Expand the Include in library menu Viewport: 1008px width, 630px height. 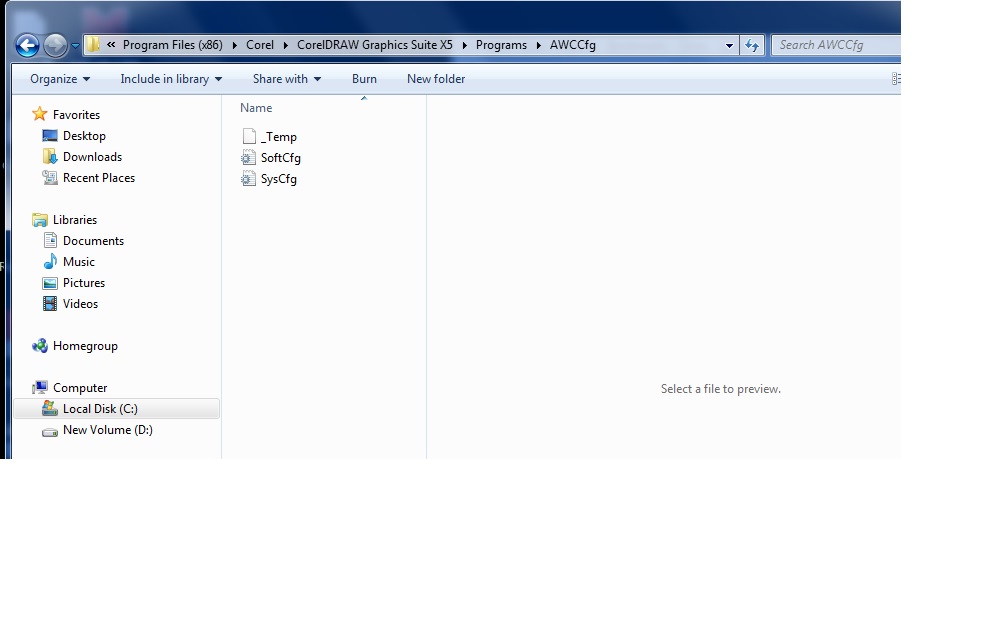click(x=171, y=79)
